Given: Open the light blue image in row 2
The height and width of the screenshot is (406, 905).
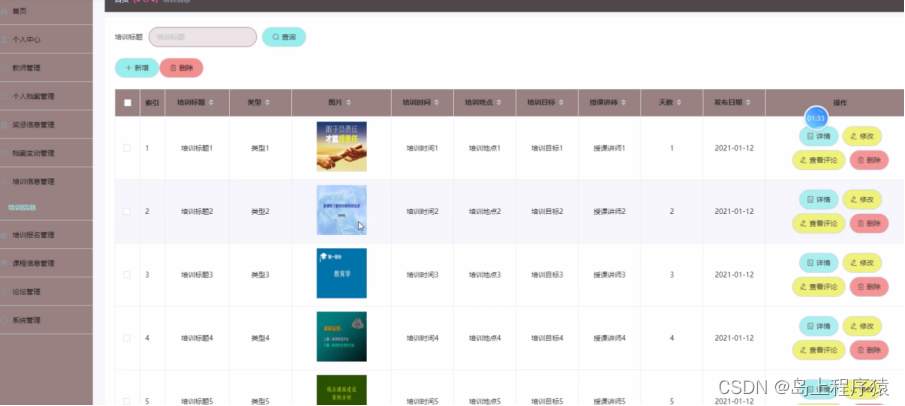Looking at the screenshot, I should [x=342, y=210].
